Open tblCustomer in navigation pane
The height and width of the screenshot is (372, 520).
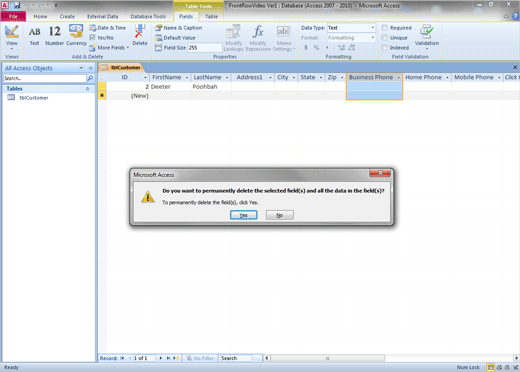34,98
